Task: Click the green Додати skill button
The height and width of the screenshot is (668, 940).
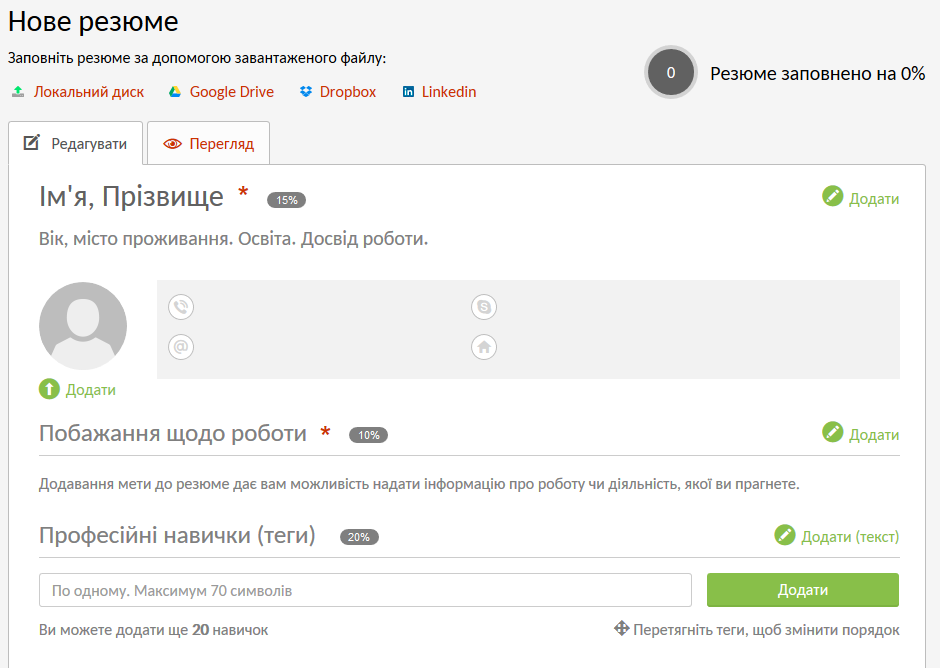Action: pyautogui.click(x=803, y=590)
